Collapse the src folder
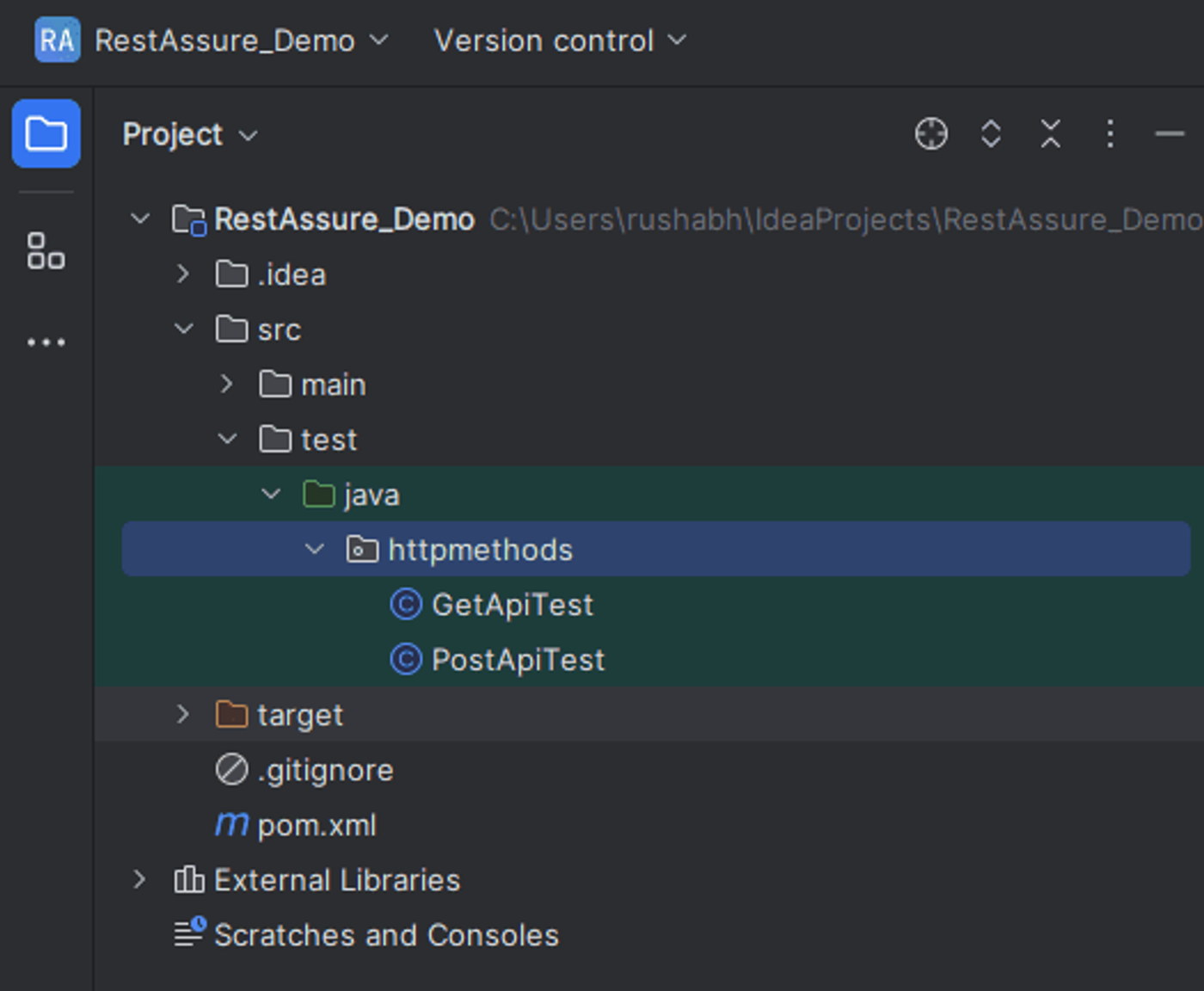The width and height of the screenshot is (1204, 991). point(183,329)
